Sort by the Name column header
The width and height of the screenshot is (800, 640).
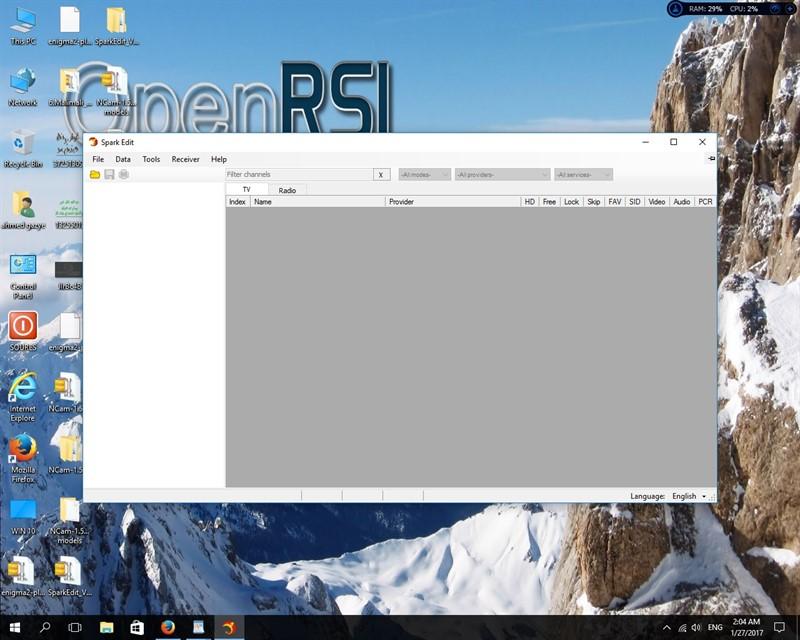click(x=318, y=202)
